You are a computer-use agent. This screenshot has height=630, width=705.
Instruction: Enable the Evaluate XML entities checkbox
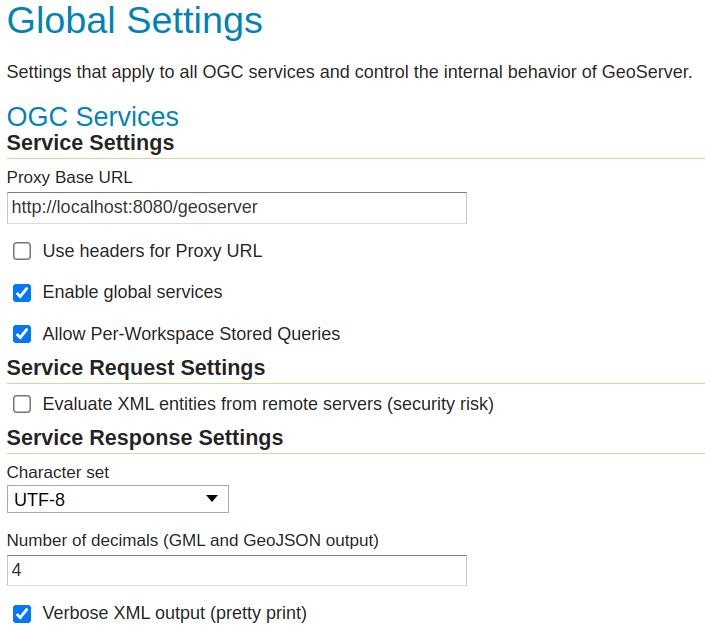(22, 405)
